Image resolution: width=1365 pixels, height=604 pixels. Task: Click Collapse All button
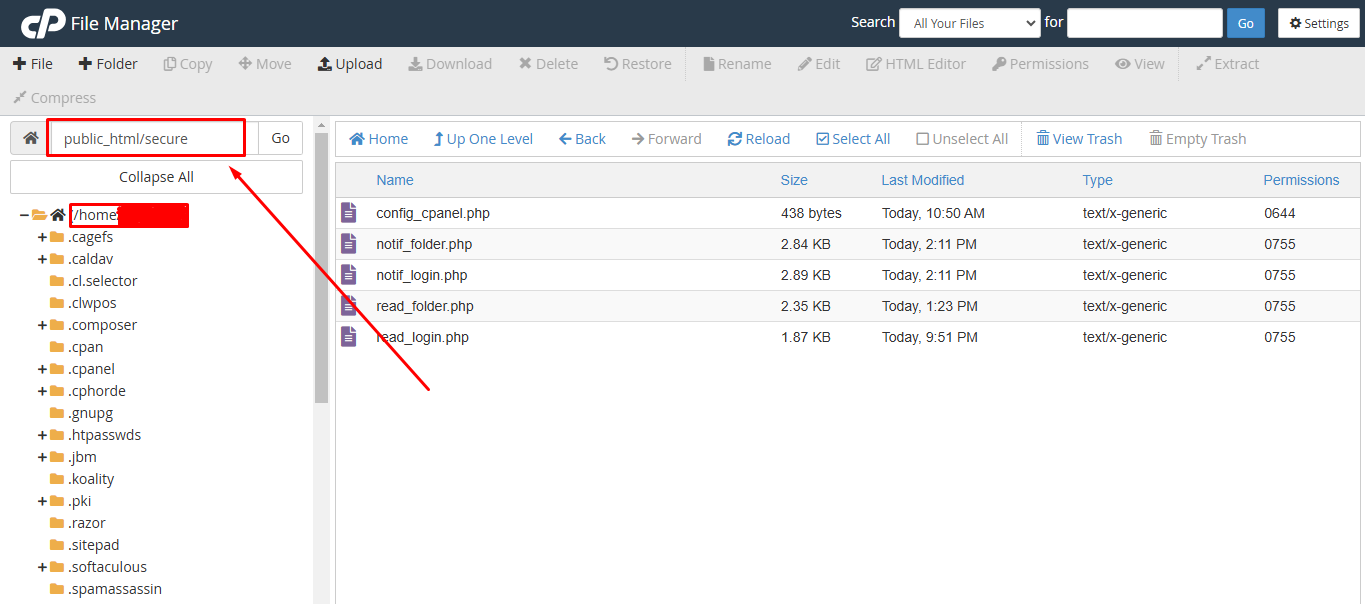click(156, 177)
